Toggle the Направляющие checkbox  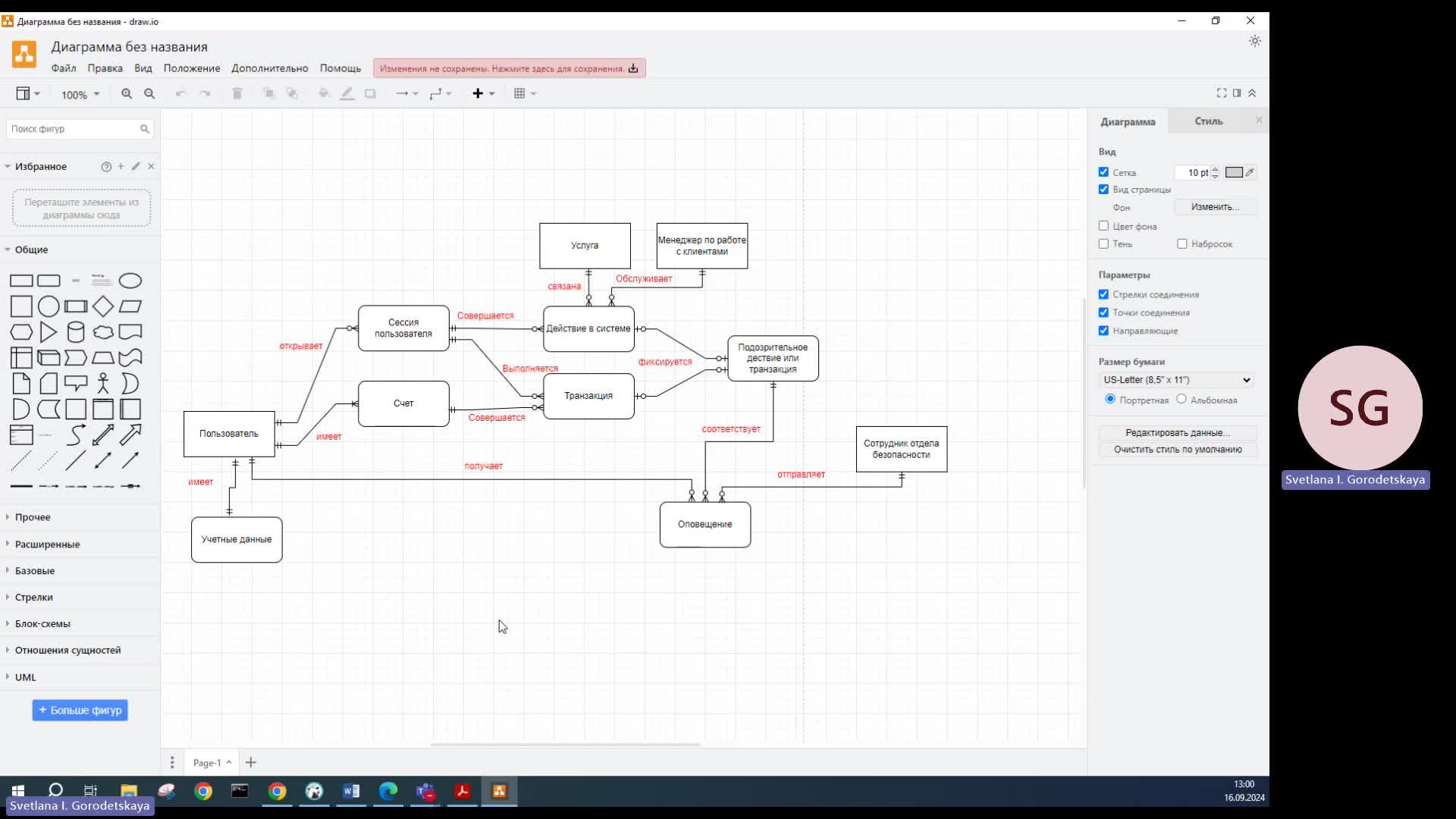tap(1104, 331)
